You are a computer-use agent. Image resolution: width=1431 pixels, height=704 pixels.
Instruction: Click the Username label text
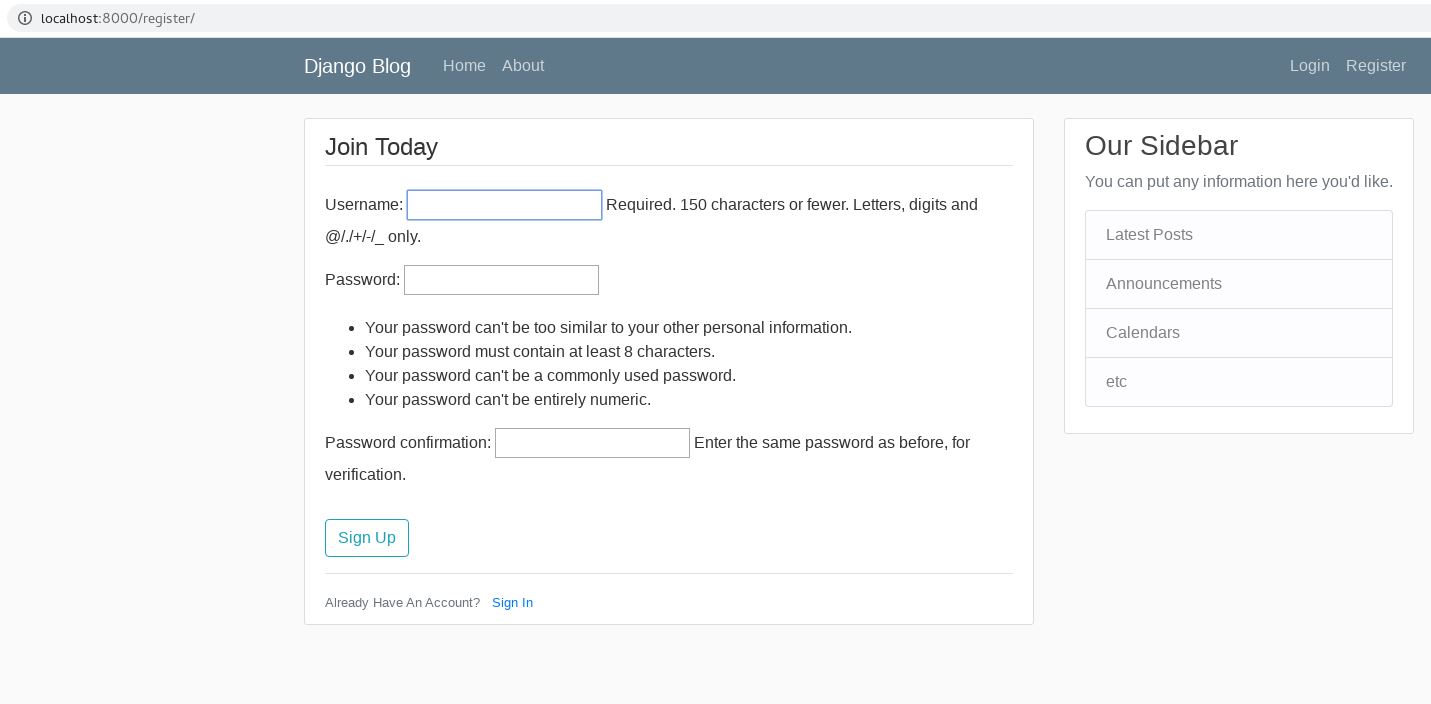click(x=363, y=205)
